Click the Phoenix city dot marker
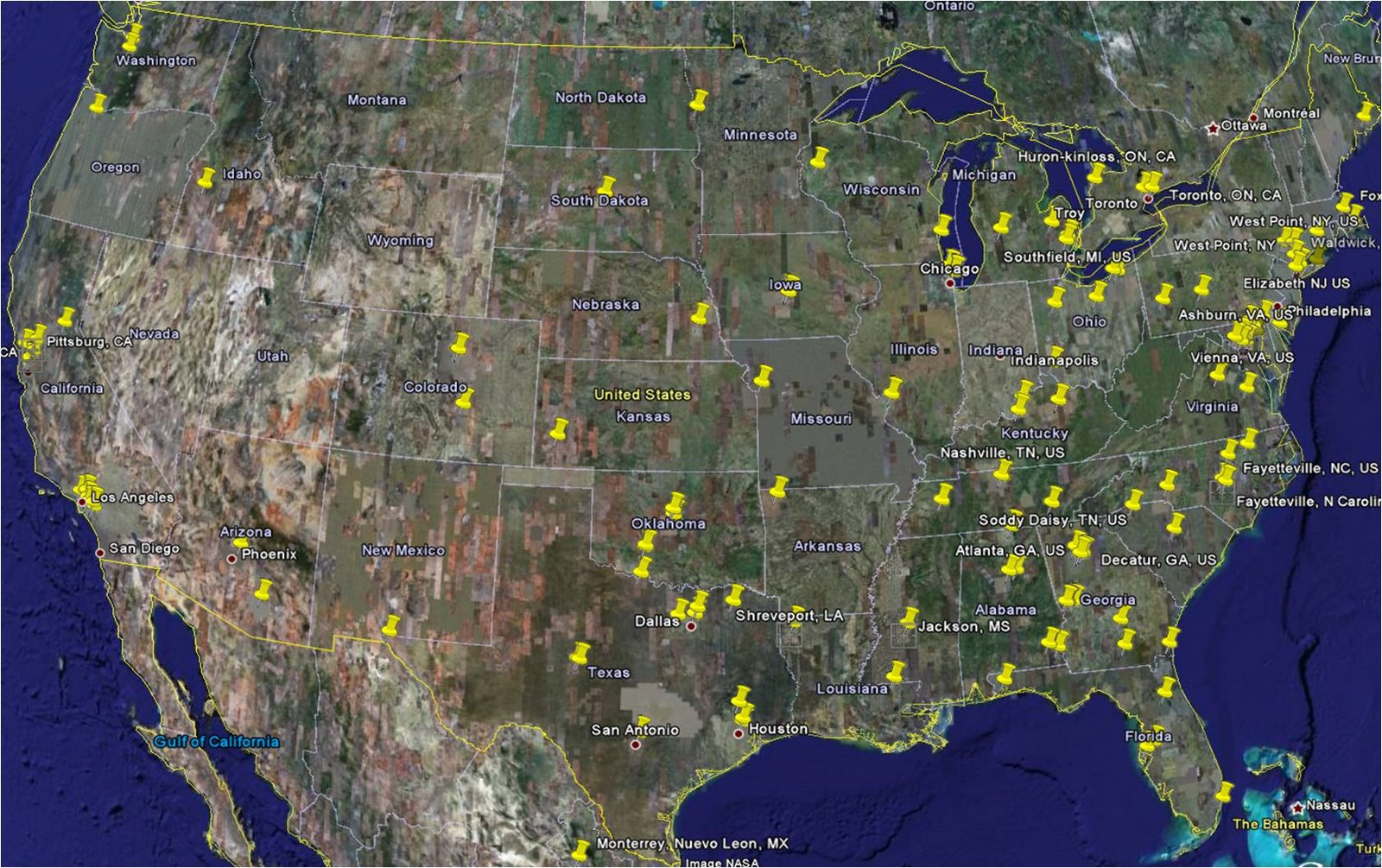The width and height of the screenshot is (1382, 868). click(231, 560)
